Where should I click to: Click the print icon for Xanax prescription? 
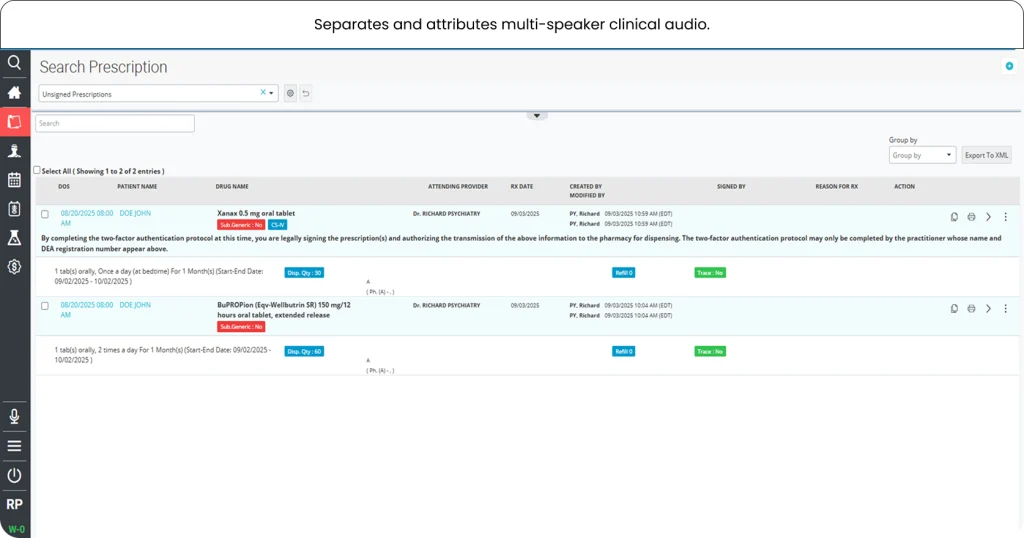point(971,217)
